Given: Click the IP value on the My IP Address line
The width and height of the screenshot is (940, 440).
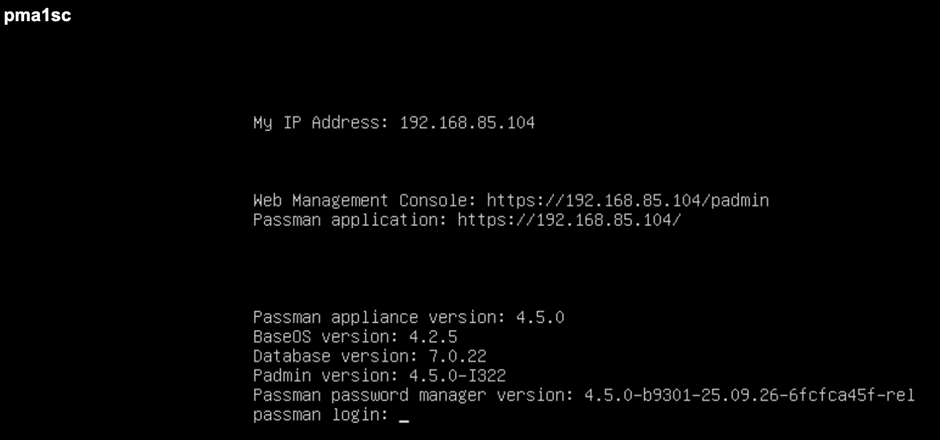Looking at the screenshot, I should coord(467,123).
